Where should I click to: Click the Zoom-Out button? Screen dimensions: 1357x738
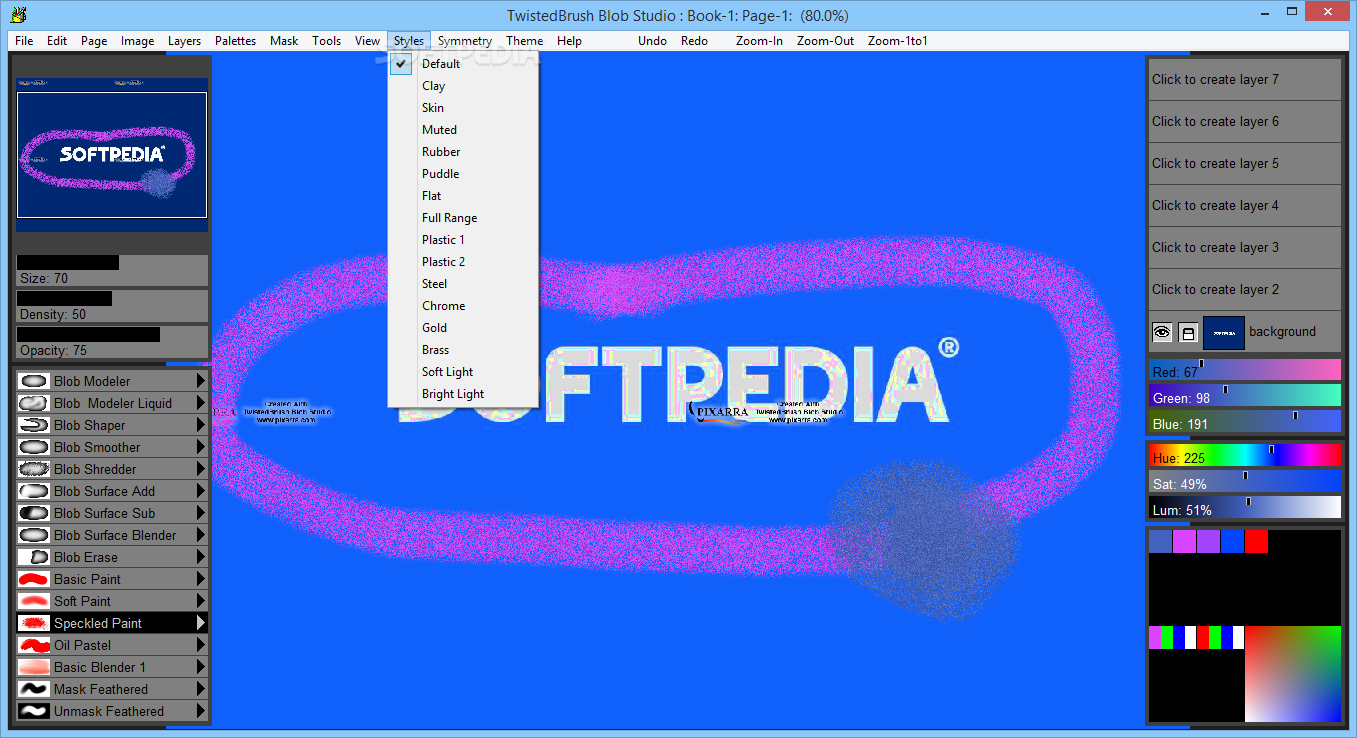coord(825,41)
